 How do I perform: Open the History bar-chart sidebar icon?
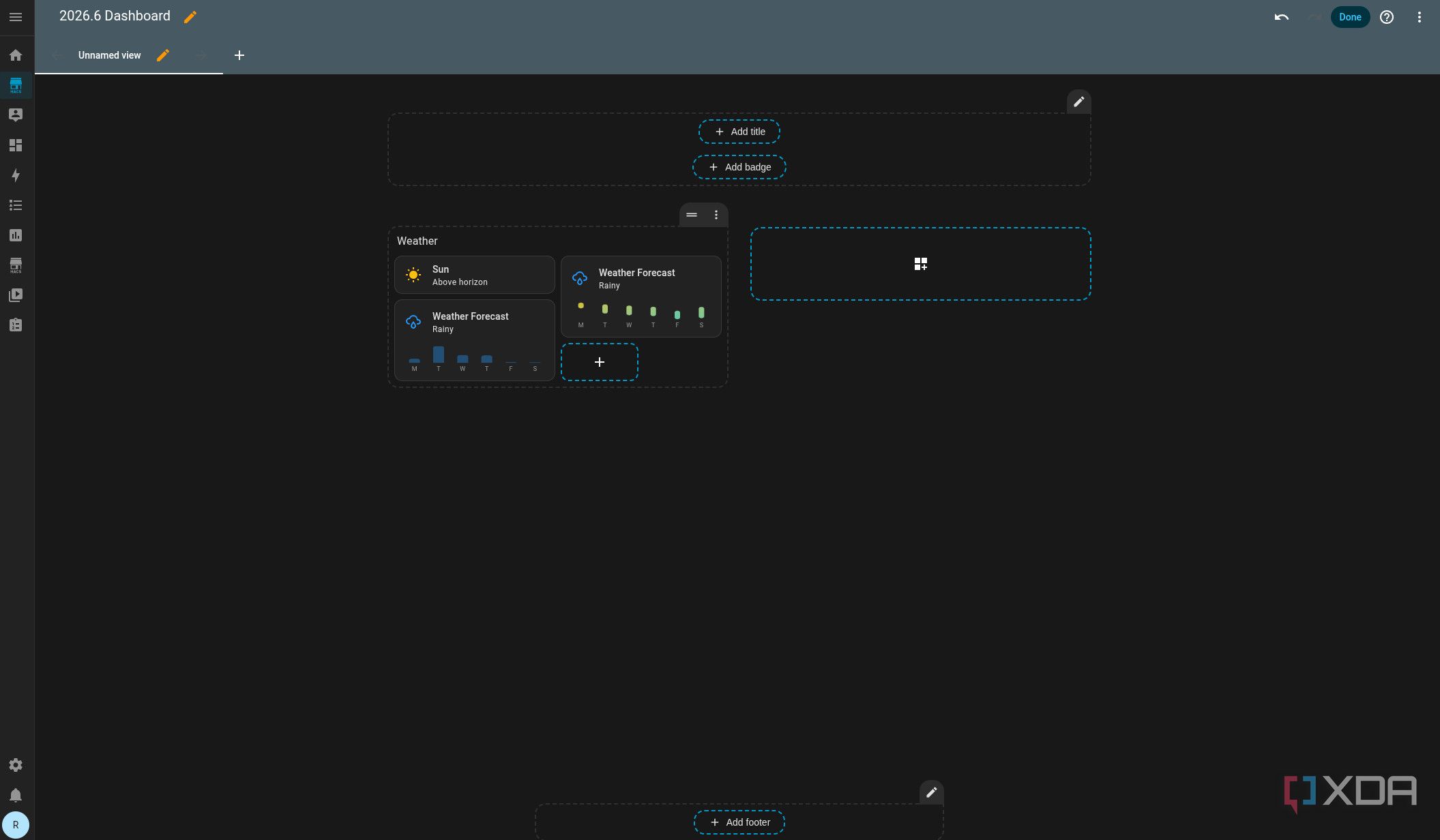click(x=16, y=235)
